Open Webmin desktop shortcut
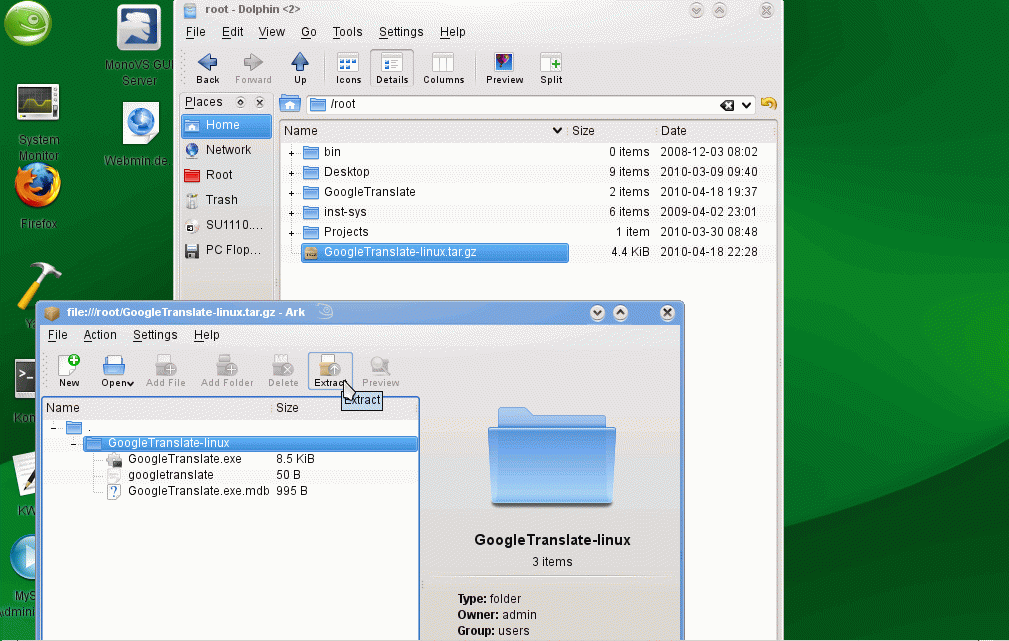Screen dimensions: 1009x641 pos(139,134)
